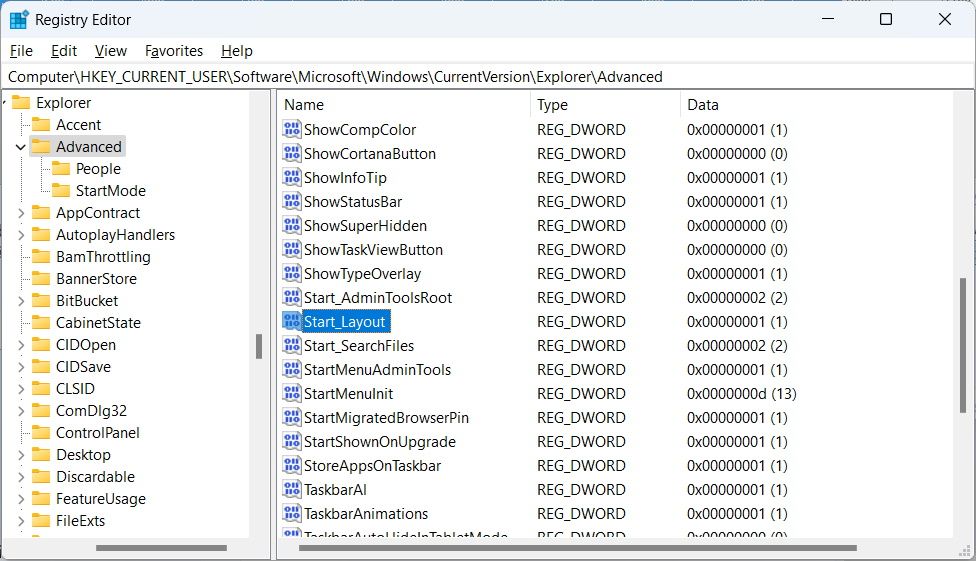The width and height of the screenshot is (976, 561).
Task: Click the DWORD icon beside ShowSuperHidden
Action: tap(291, 225)
